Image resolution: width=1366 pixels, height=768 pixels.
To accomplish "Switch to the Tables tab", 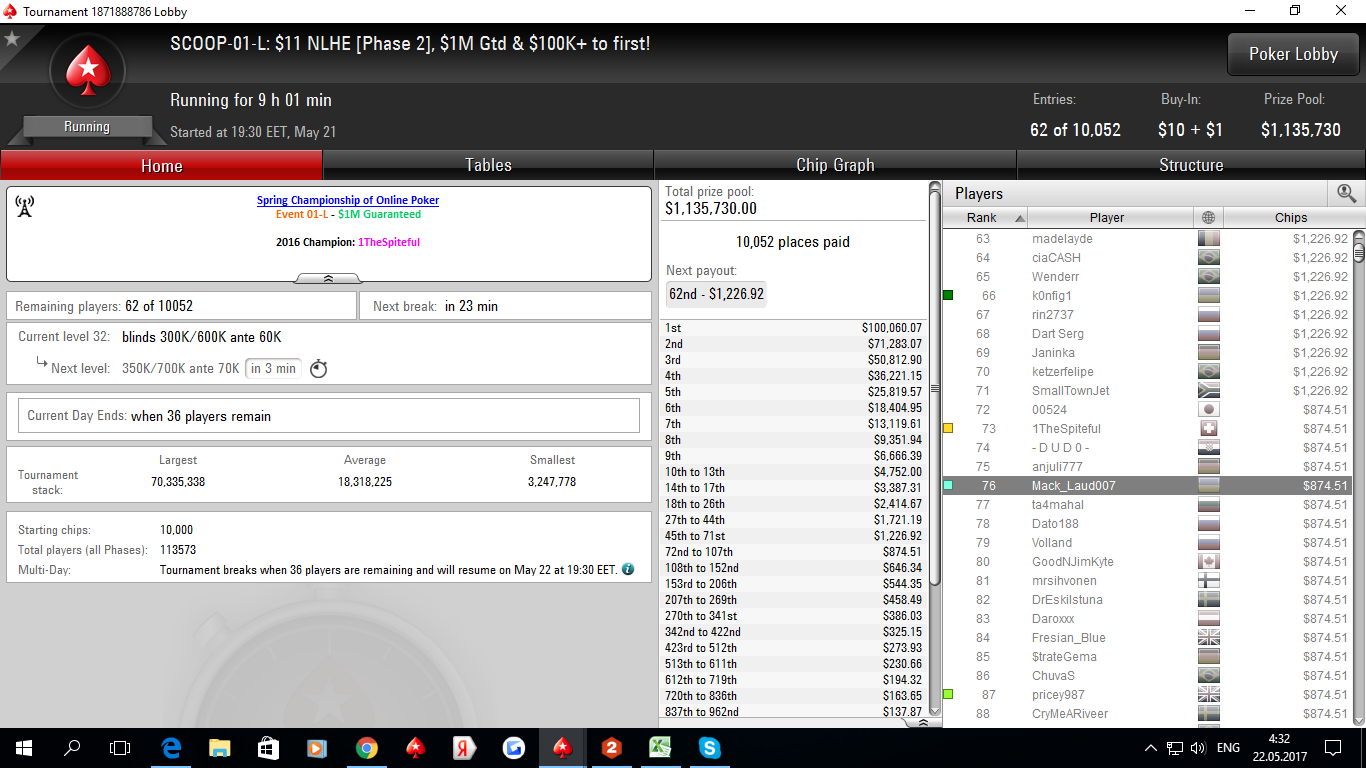I will (x=488, y=165).
